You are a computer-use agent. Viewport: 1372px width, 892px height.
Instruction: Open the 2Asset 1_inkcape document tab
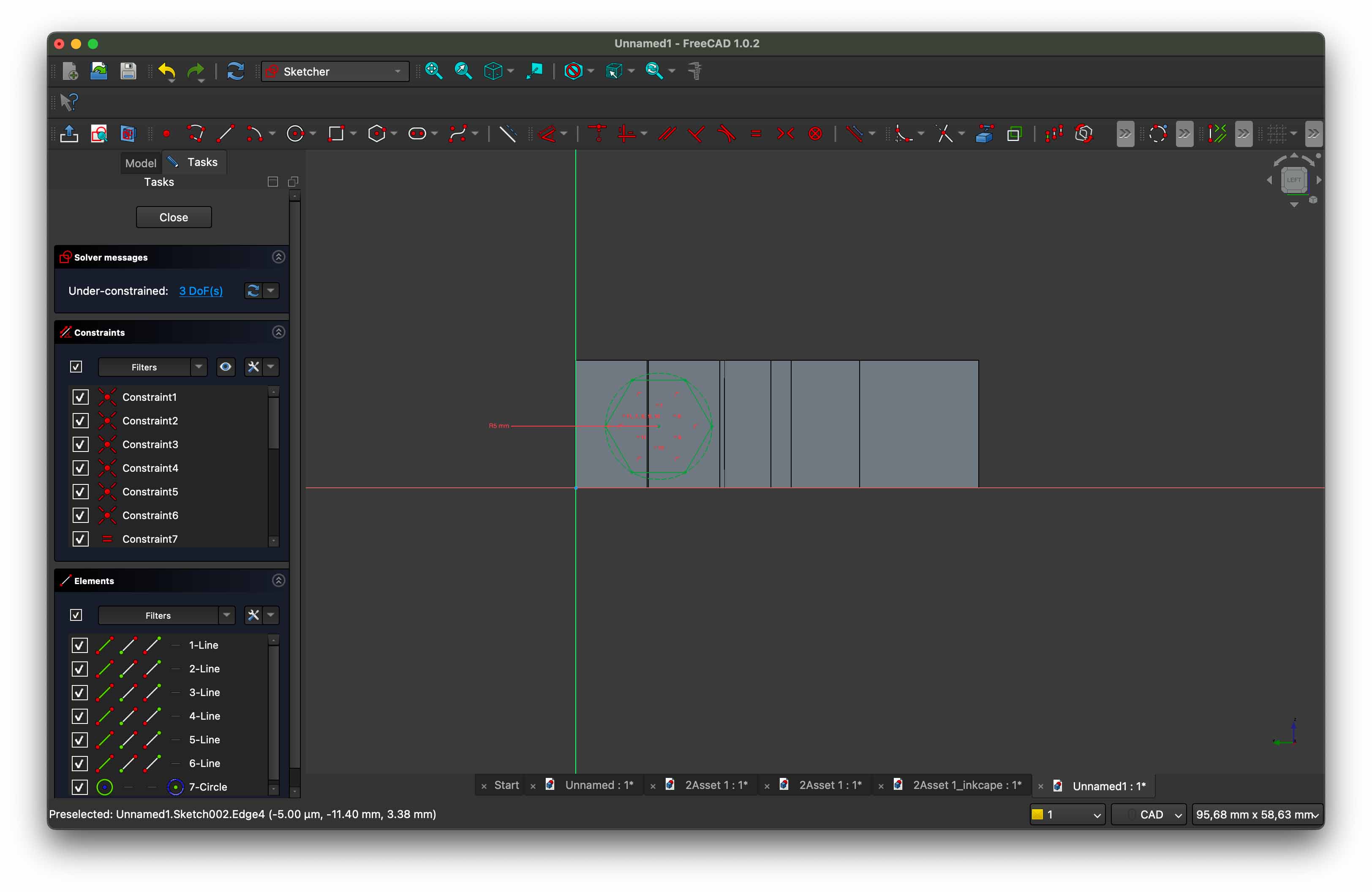pos(966,785)
